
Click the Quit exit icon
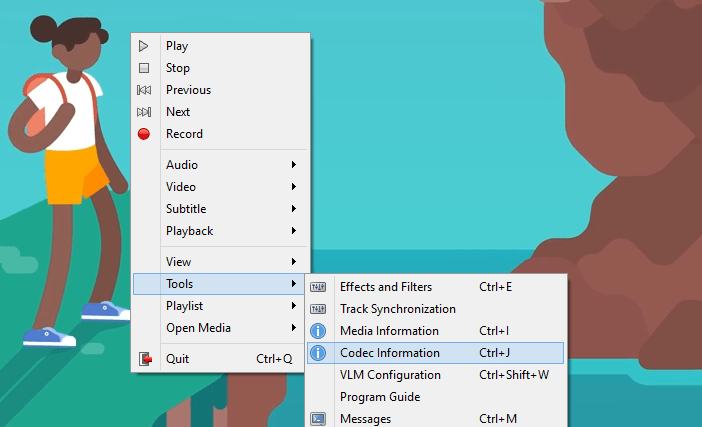click(x=145, y=359)
